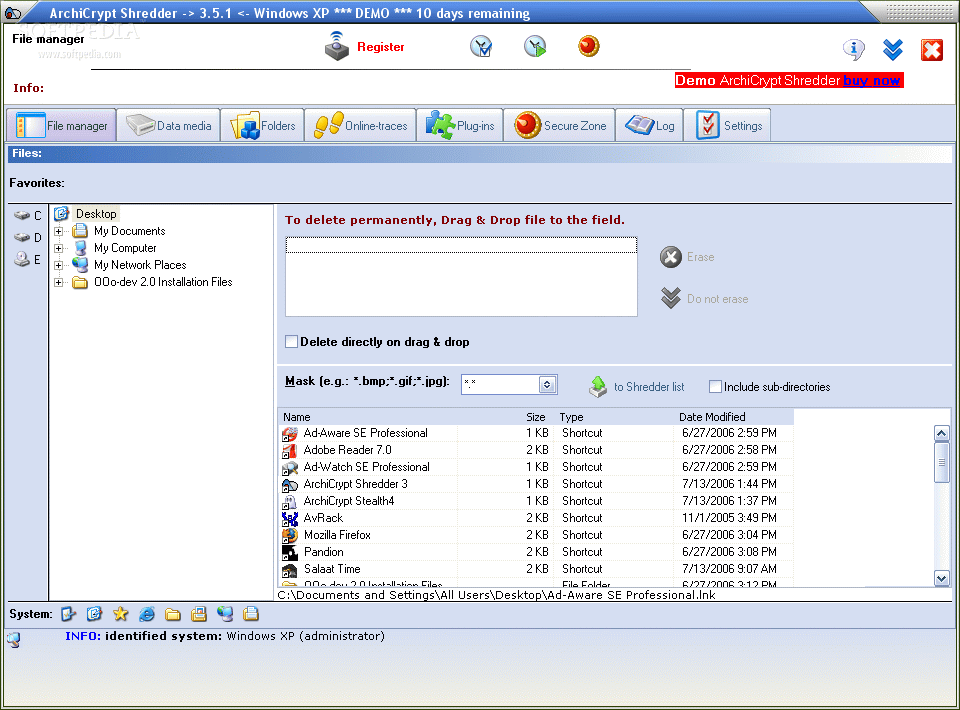Viewport: 960px width, 710px height.
Task: Click the Mask text field
Action: point(500,384)
